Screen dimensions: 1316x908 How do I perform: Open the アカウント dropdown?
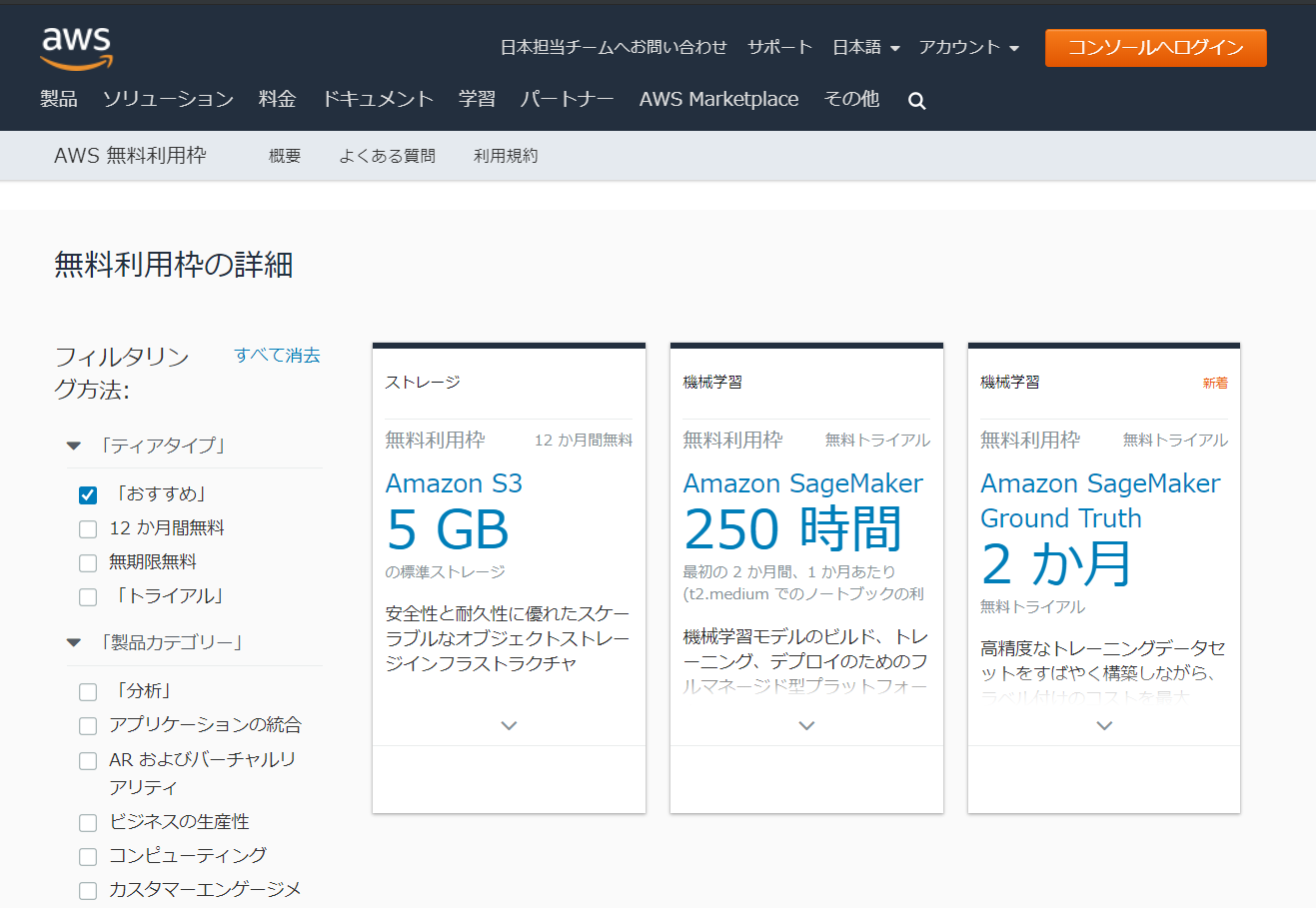[969, 47]
